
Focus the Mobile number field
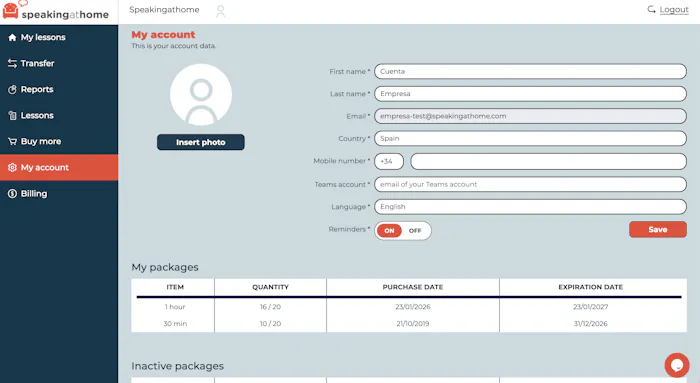pos(548,161)
